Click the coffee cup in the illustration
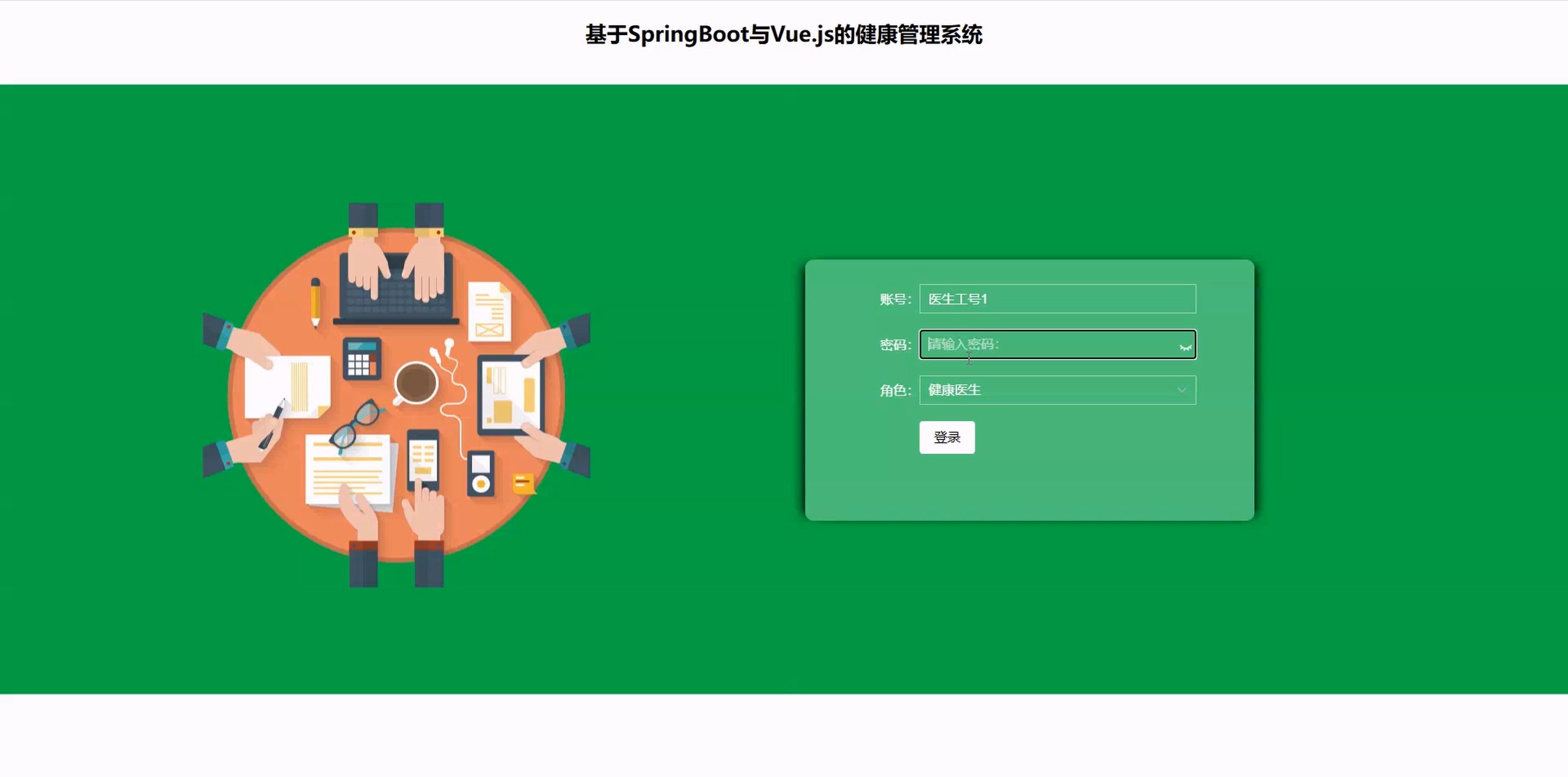The height and width of the screenshot is (777, 1568). click(416, 384)
